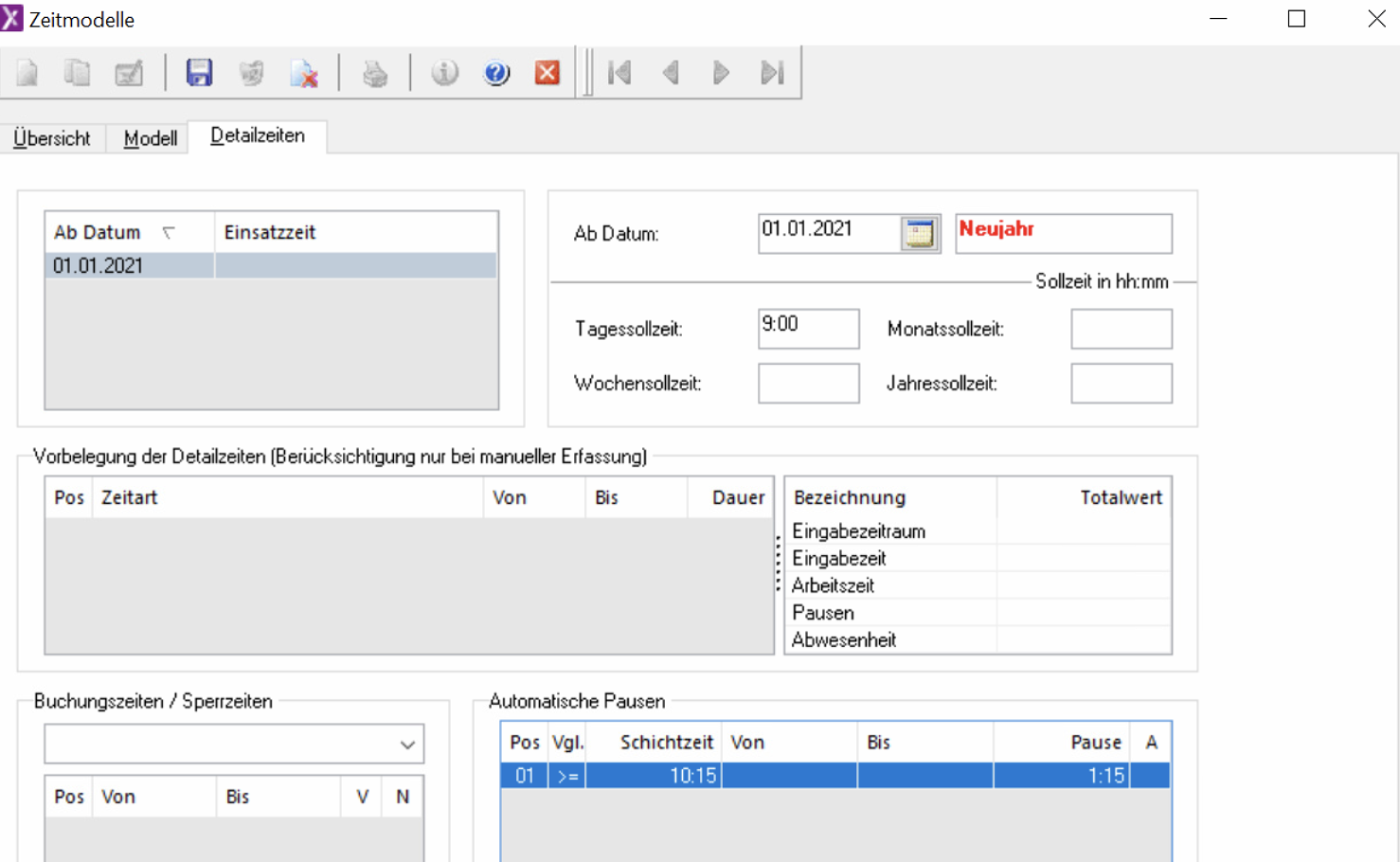Open calendar picker next to Ab Datum
Viewport: 1400px width, 862px height.
(919, 233)
